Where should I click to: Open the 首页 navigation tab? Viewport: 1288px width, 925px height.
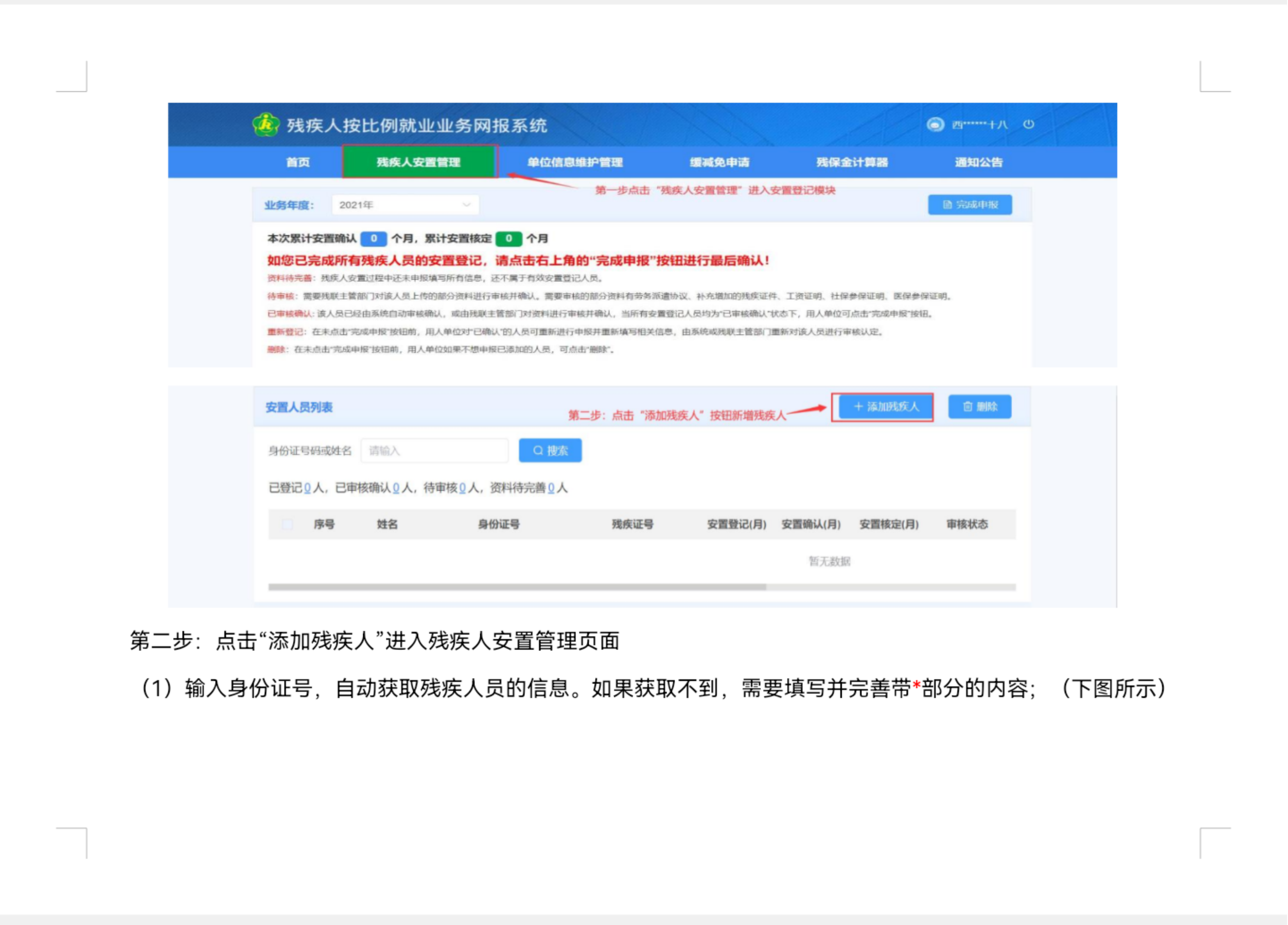tap(298, 162)
